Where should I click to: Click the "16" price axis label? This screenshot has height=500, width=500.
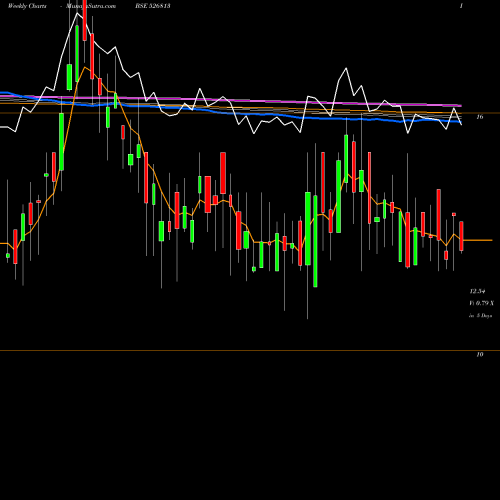point(480,117)
